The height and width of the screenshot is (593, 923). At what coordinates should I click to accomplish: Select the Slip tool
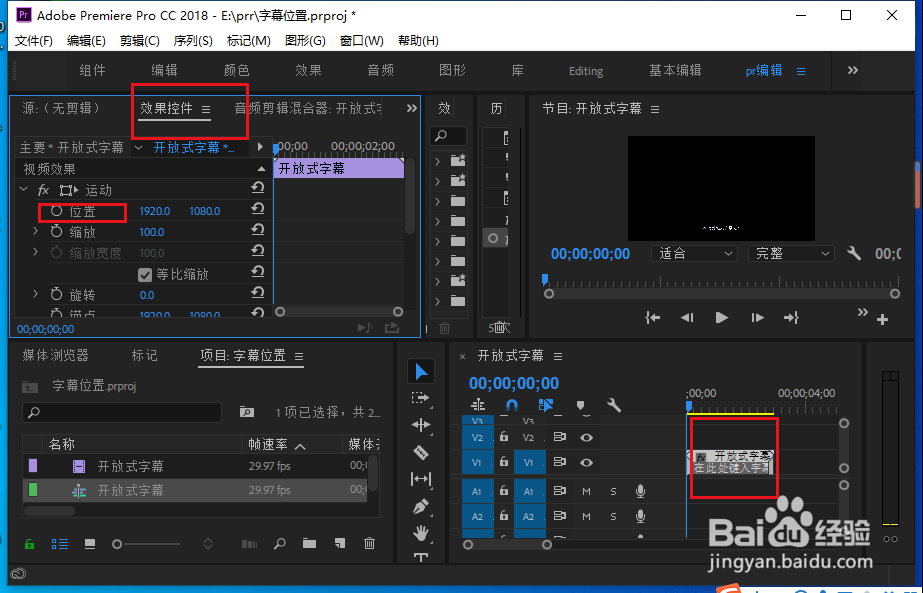[420, 479]
